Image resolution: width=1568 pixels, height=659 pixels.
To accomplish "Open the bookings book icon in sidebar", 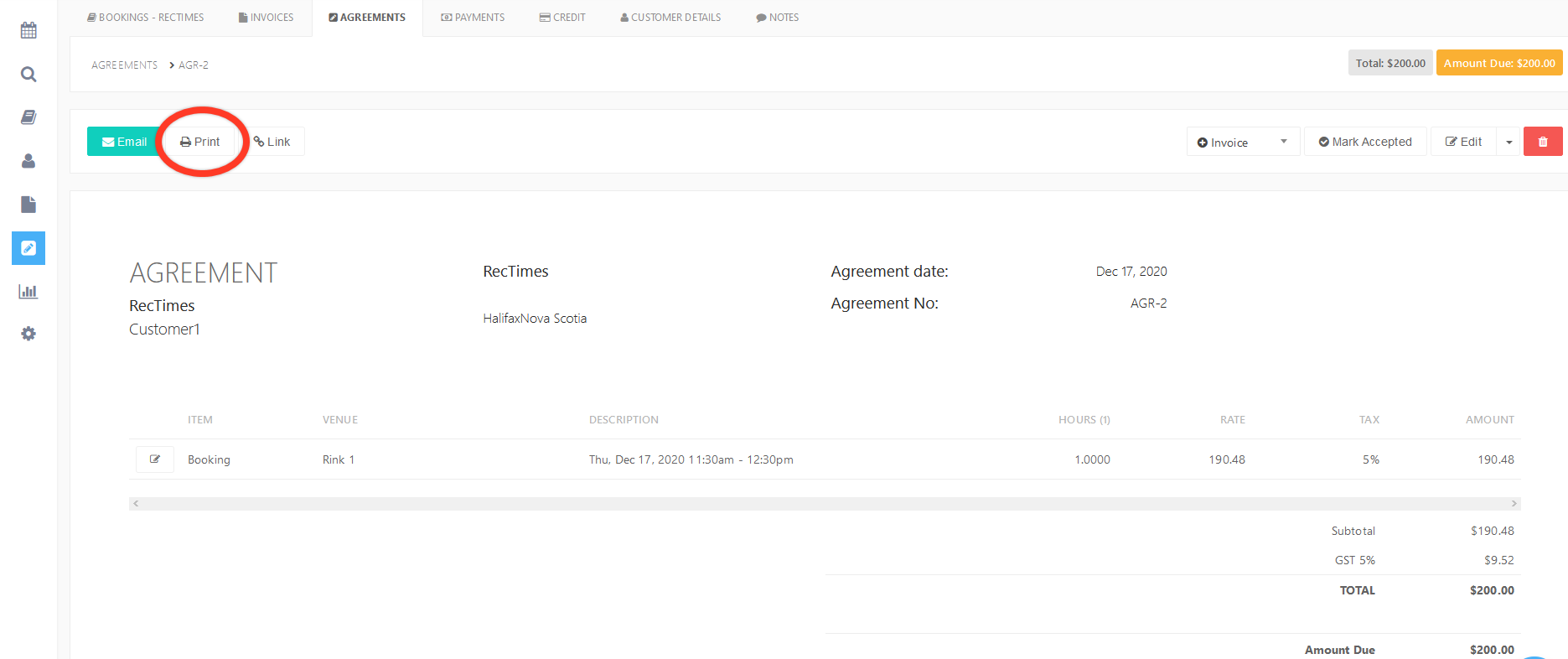I will 28,117.
